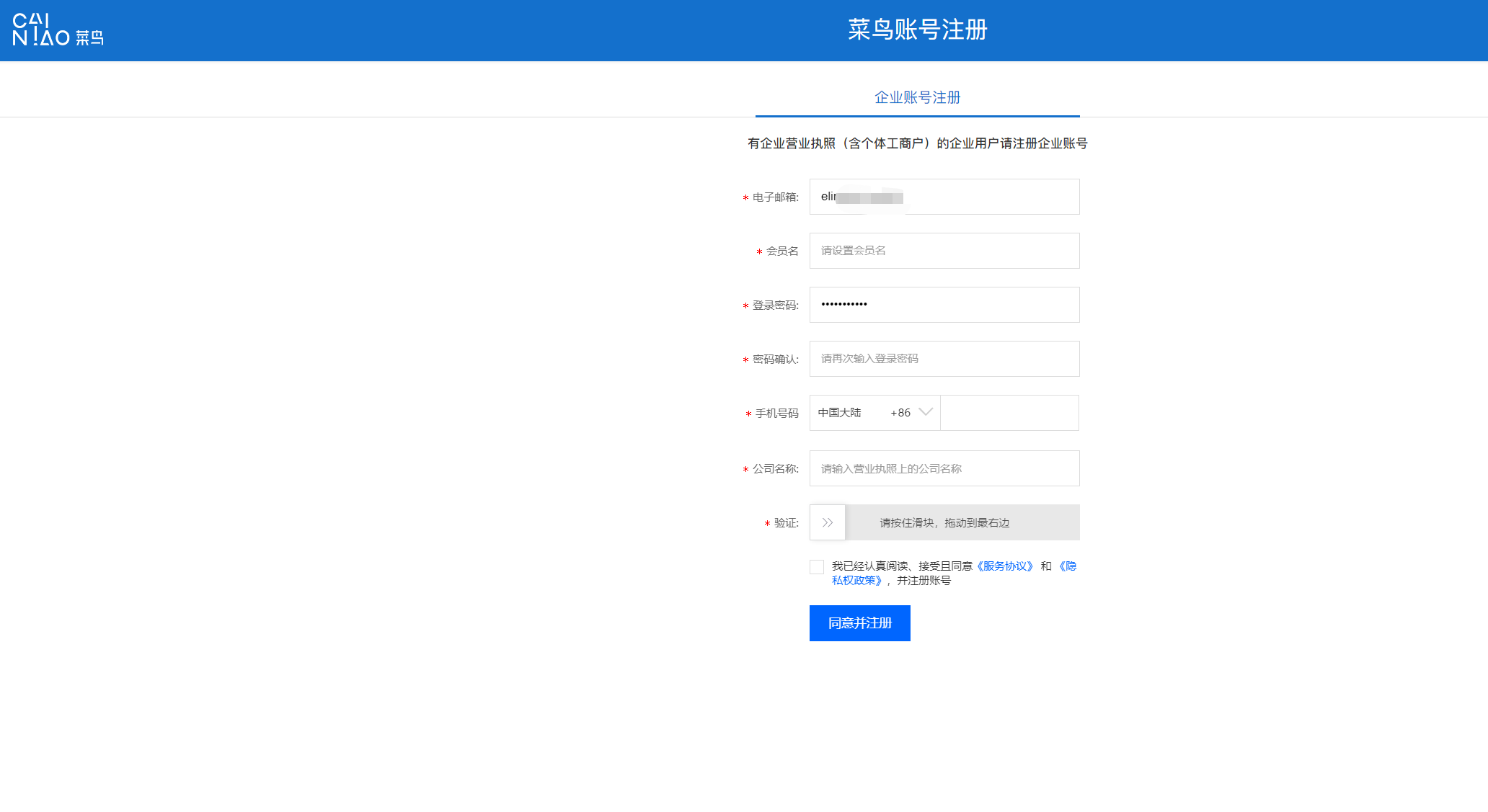Screen dimensions: 1488x812
Task: Click the 密码确认 confirm password field
Action: pos(944,359)
